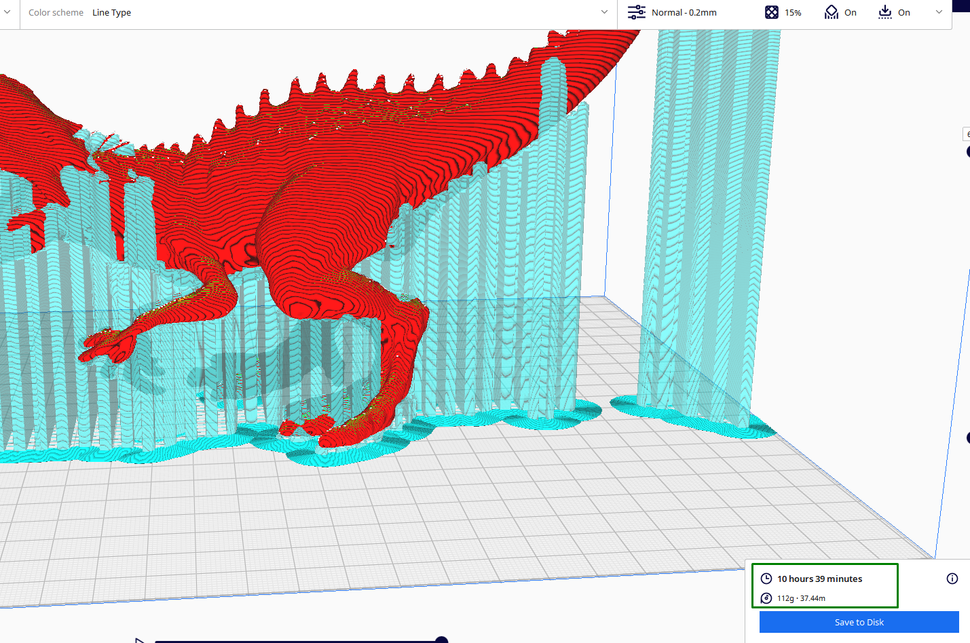Click the Color scheme menu label
This screenshot has width=970, height=643.
tap(55, 12)
